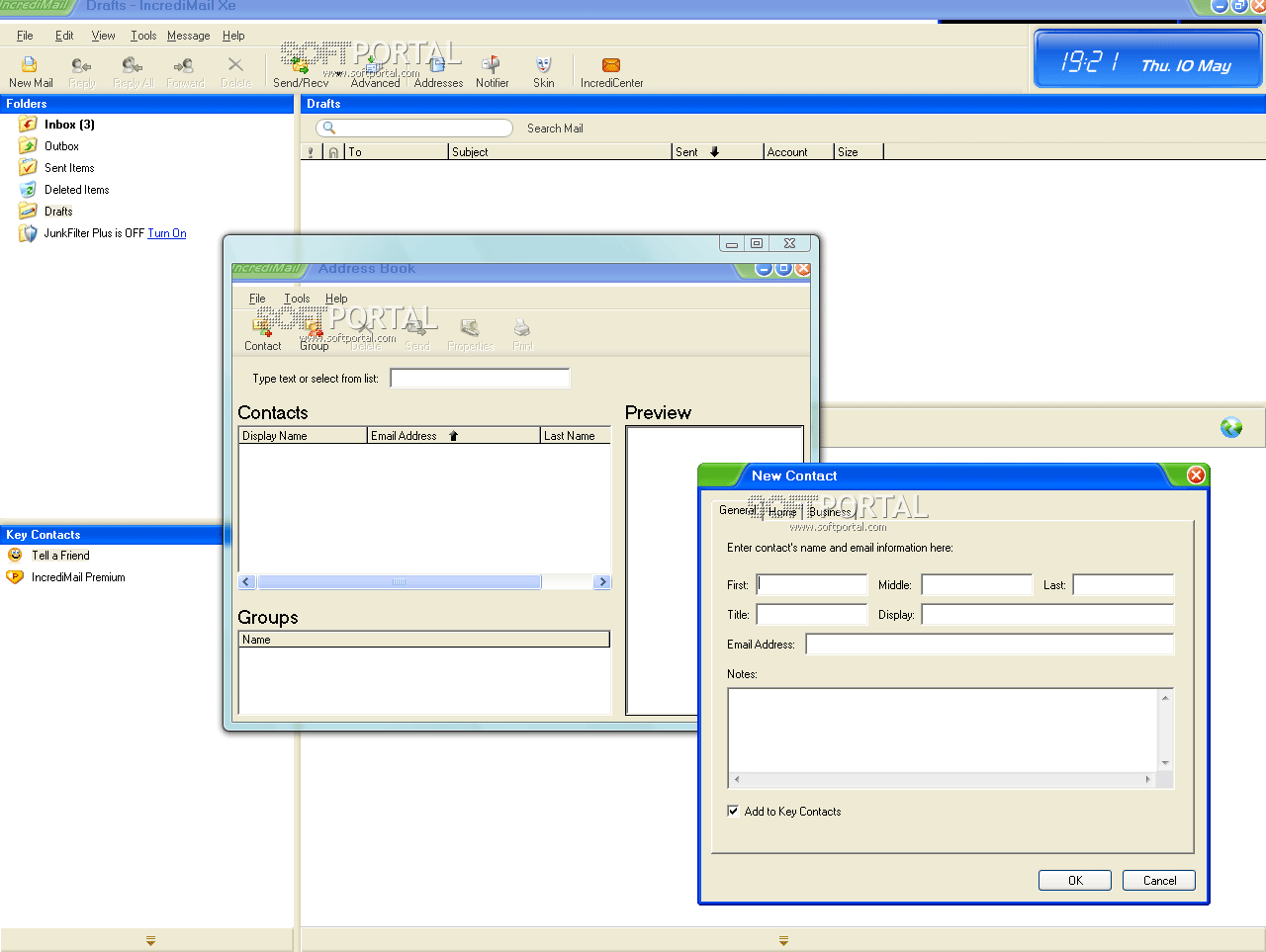Screen dimensions: 1266x952
Task: Click right arrow of Contacts scrollbar
Action: (601, 582)
